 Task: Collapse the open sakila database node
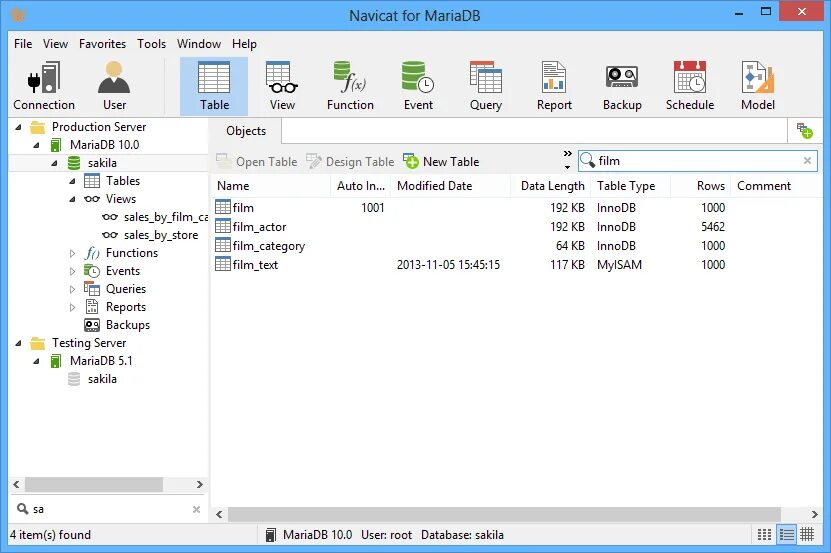click(x=55, y=163)
